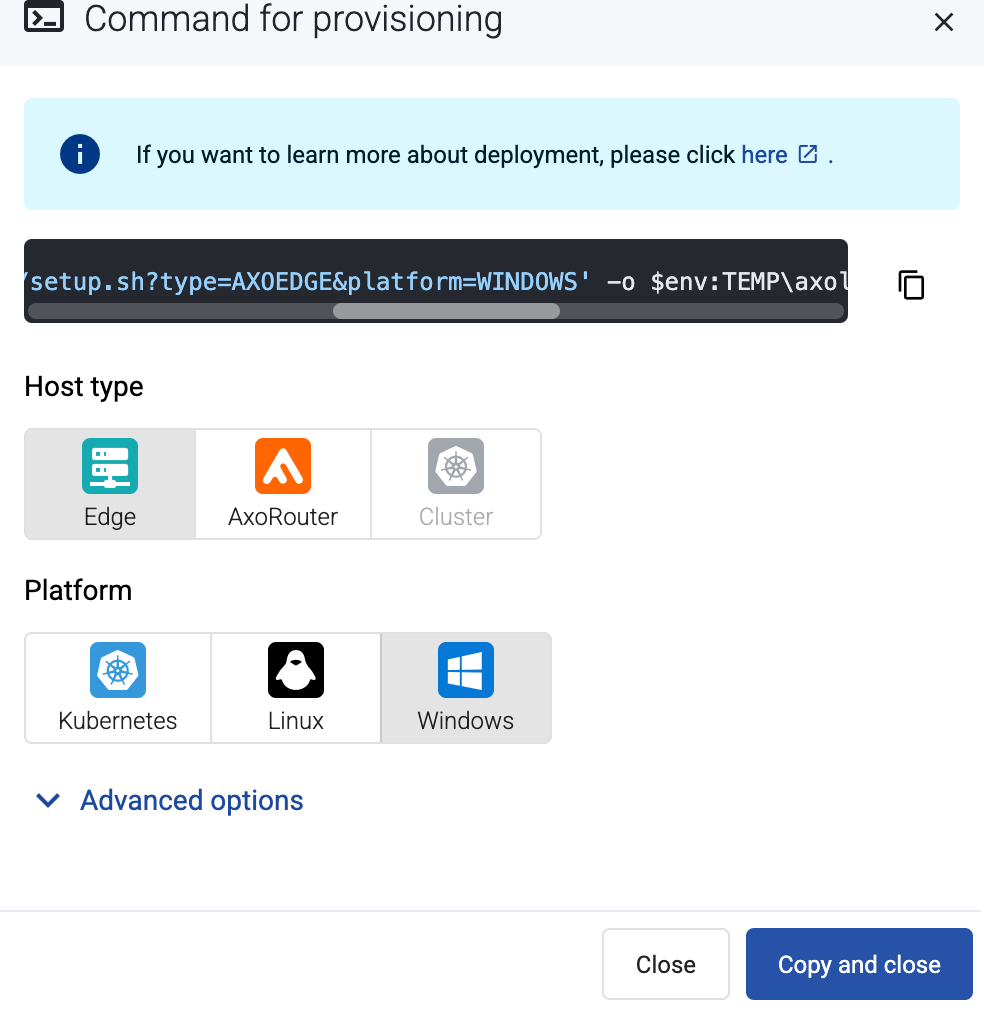984x1029 pixels.
Task: Click the Kubernetes platform icon
Action: [x=118, y=670]
